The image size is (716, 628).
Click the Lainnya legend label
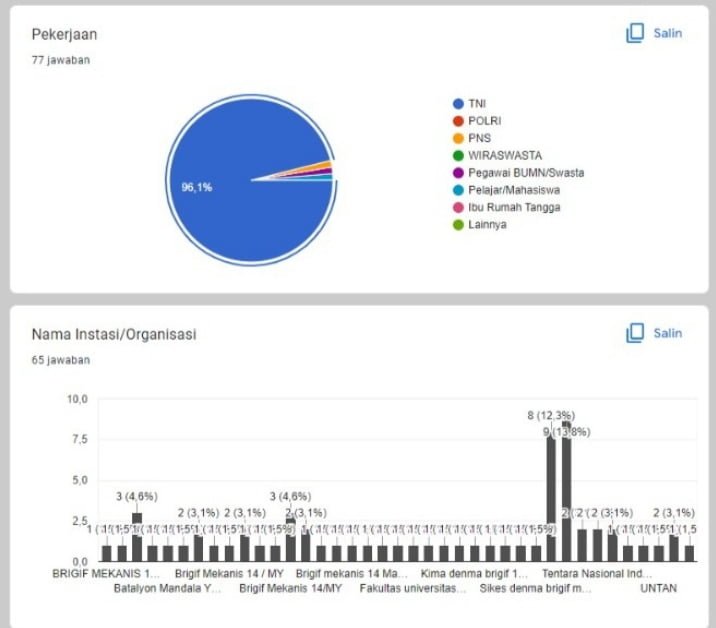click(x=487, y=224)
